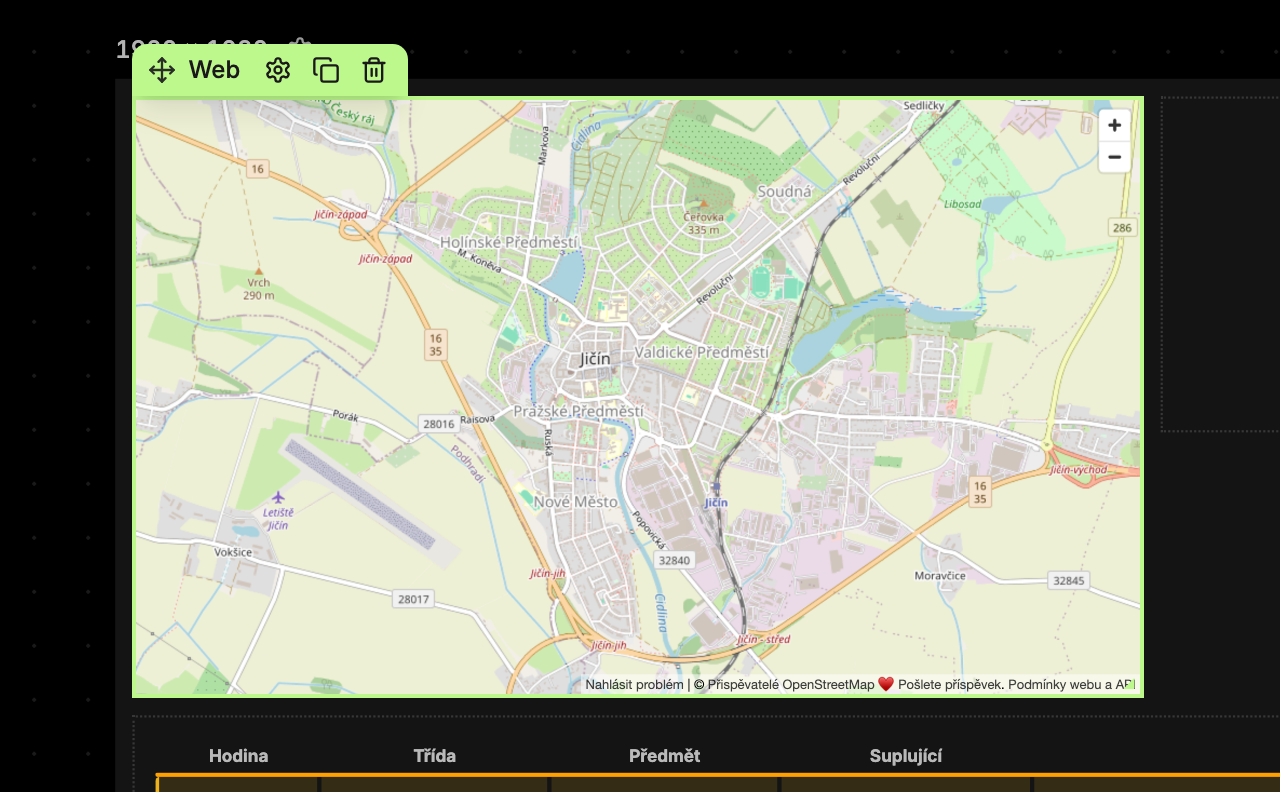Click the move handle icon of Web widget
Screen dimensions: 1280x792
(162, 70)
